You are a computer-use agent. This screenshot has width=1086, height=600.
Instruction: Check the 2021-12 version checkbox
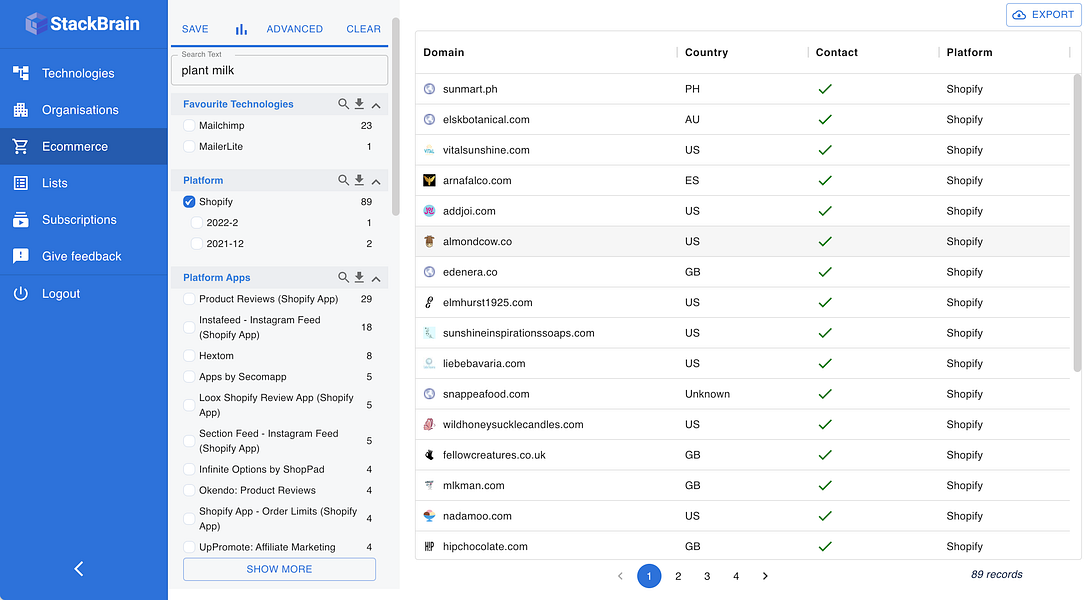pos(197,243)
